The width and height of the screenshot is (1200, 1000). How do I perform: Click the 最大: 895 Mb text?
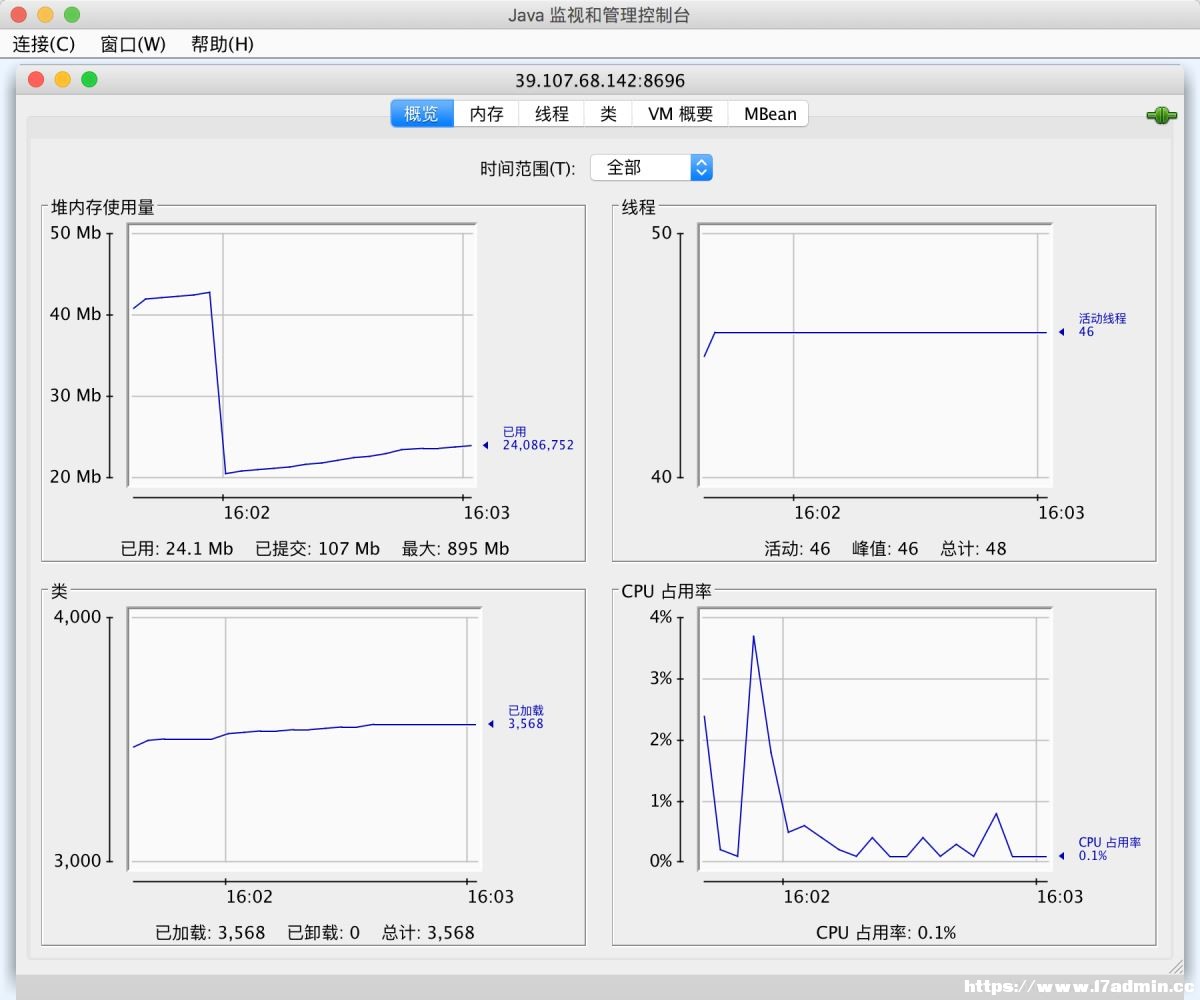(x=456, y=548)
